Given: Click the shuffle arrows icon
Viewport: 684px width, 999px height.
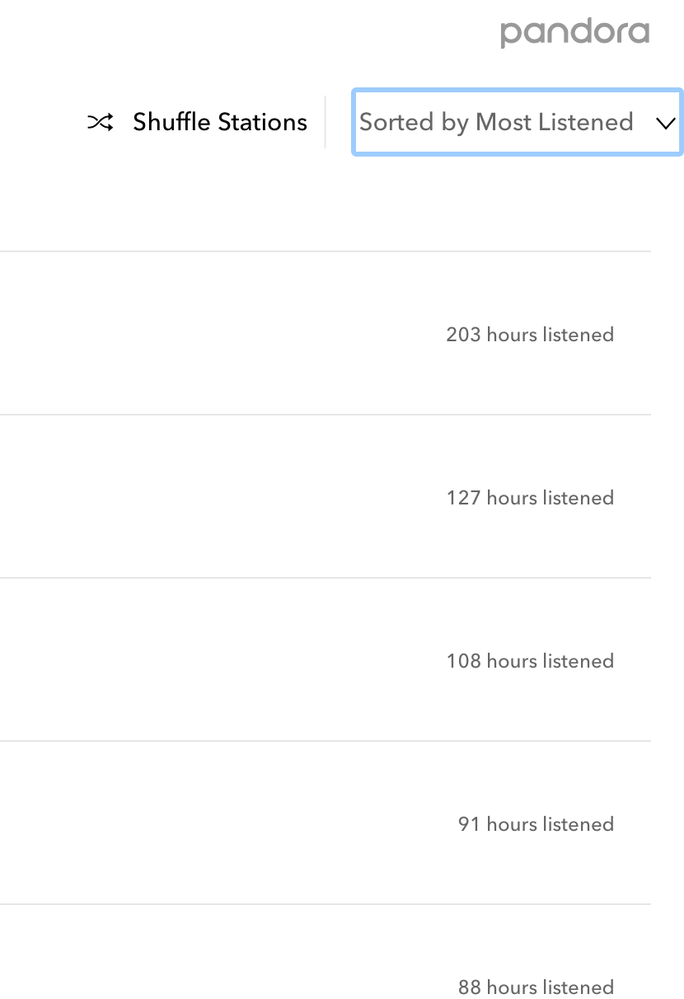Looking at the screenshot, I should tap(100, 123).
